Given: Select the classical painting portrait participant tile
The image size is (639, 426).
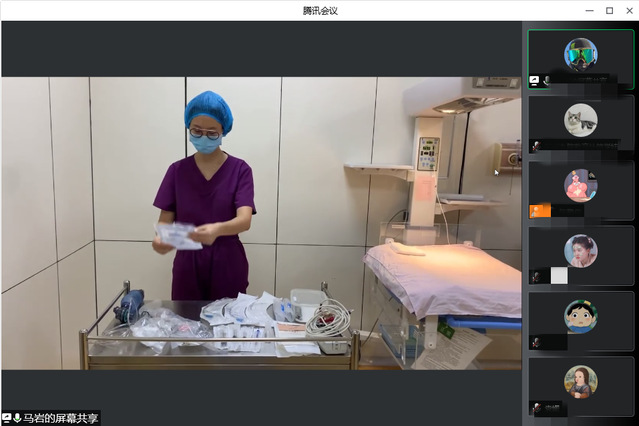Looking at the screenshot, I should 580,385.
